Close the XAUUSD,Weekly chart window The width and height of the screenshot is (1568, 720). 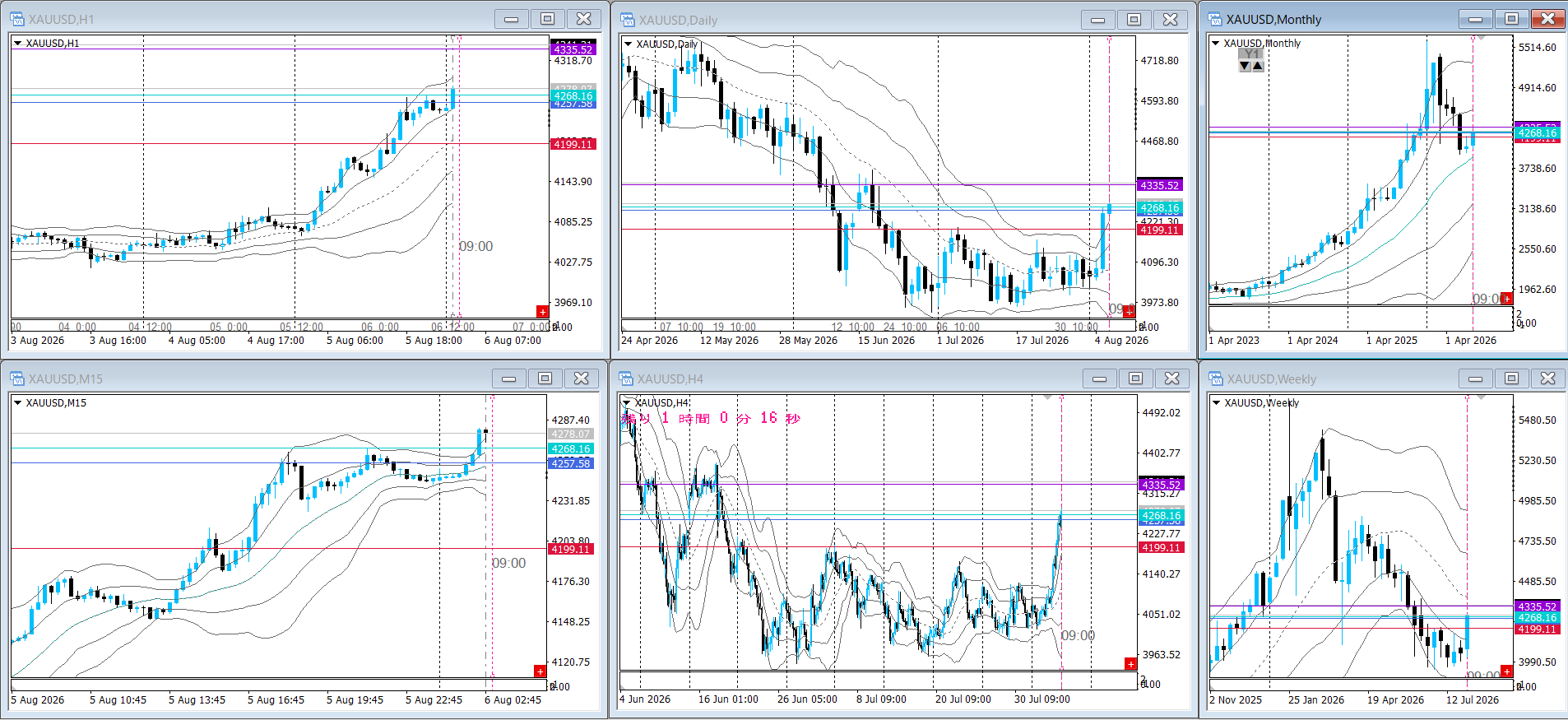(1548, 379)
